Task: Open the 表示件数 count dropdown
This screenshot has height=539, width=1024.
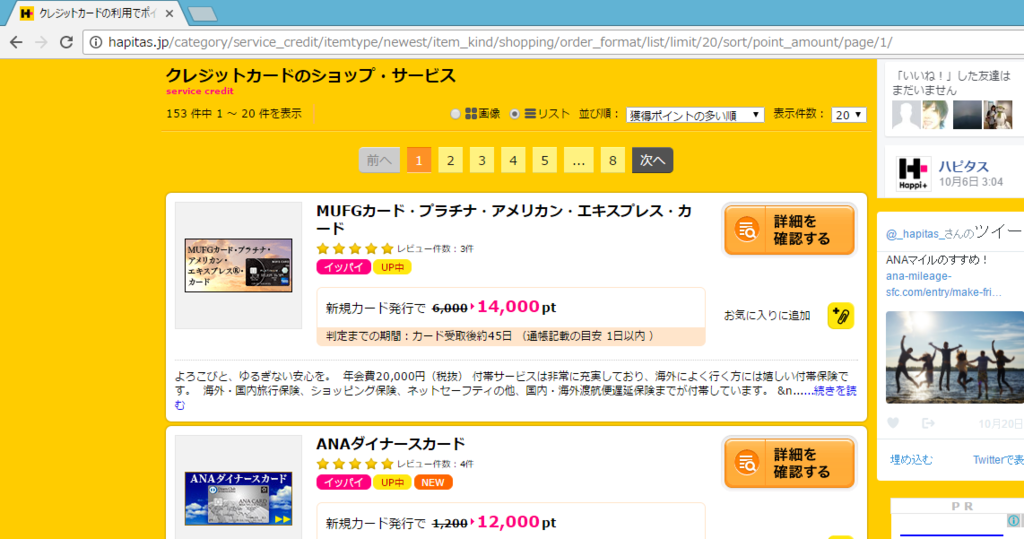Action: tap(848, 115)
